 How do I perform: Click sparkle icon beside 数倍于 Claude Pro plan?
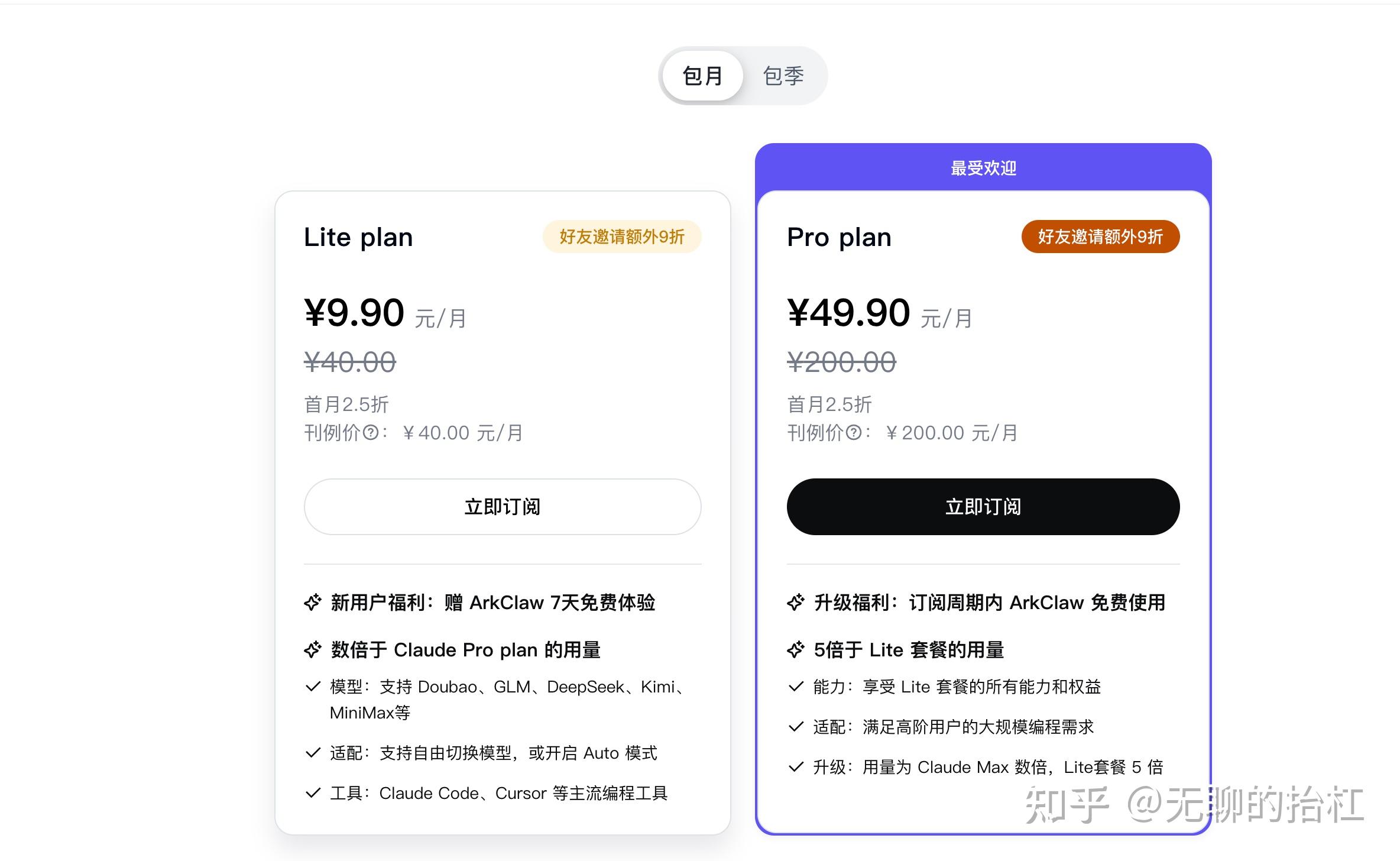pos(313,650)
